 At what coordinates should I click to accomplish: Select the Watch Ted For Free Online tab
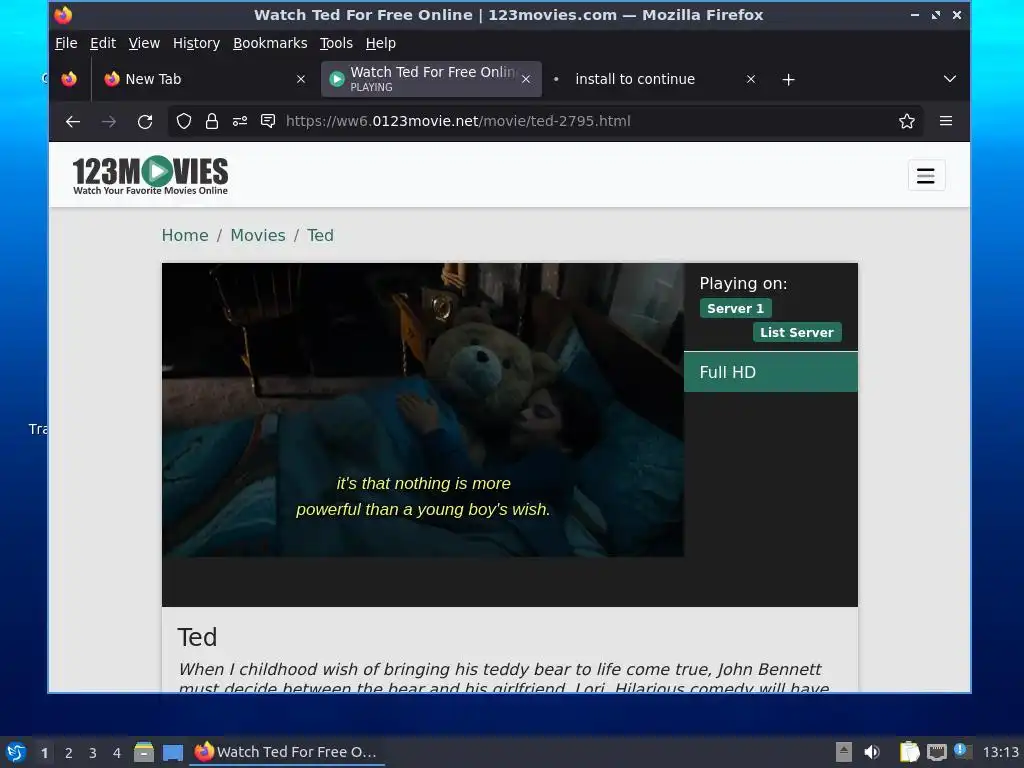point(431,79)
